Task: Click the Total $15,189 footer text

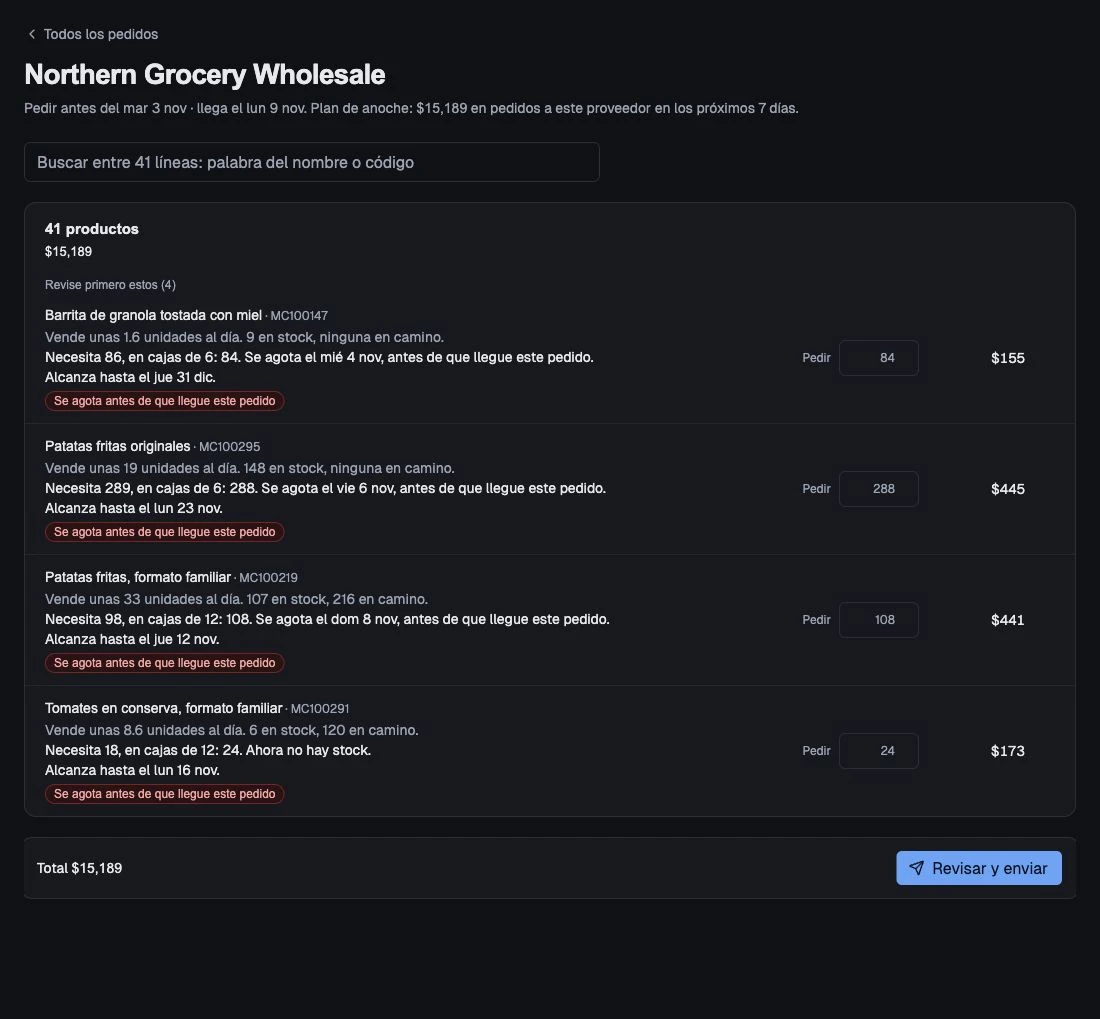Action: click(x=79, y=868)
